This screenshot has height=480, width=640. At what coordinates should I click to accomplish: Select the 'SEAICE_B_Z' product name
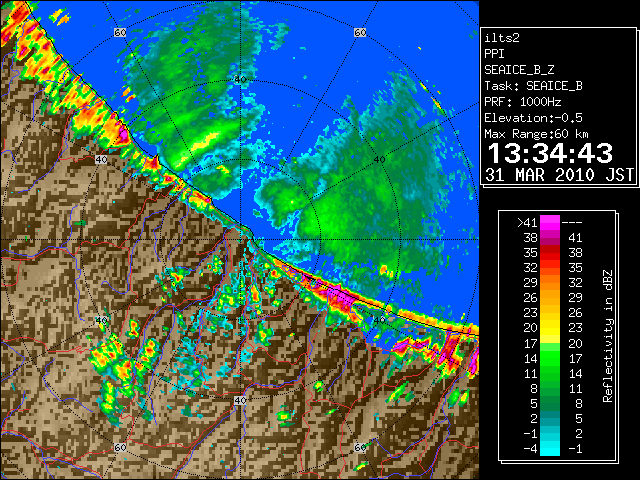519,70
